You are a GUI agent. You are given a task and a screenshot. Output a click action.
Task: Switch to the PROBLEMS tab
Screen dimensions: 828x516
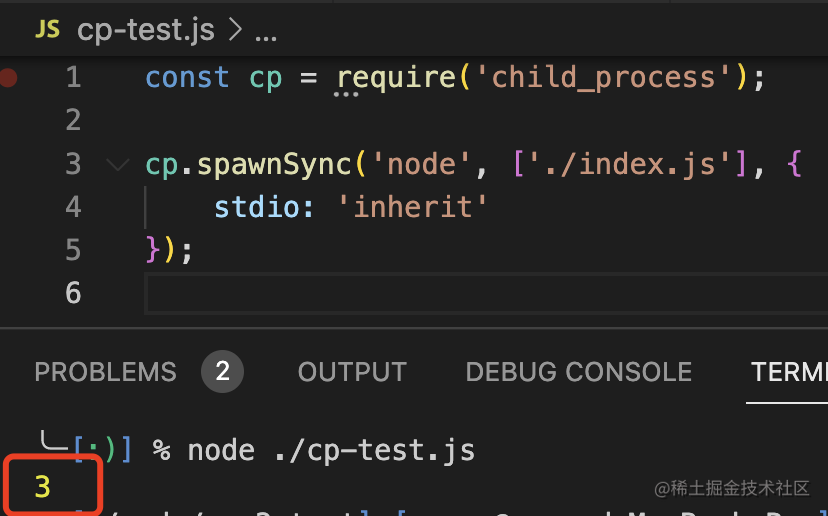(105, 372)
